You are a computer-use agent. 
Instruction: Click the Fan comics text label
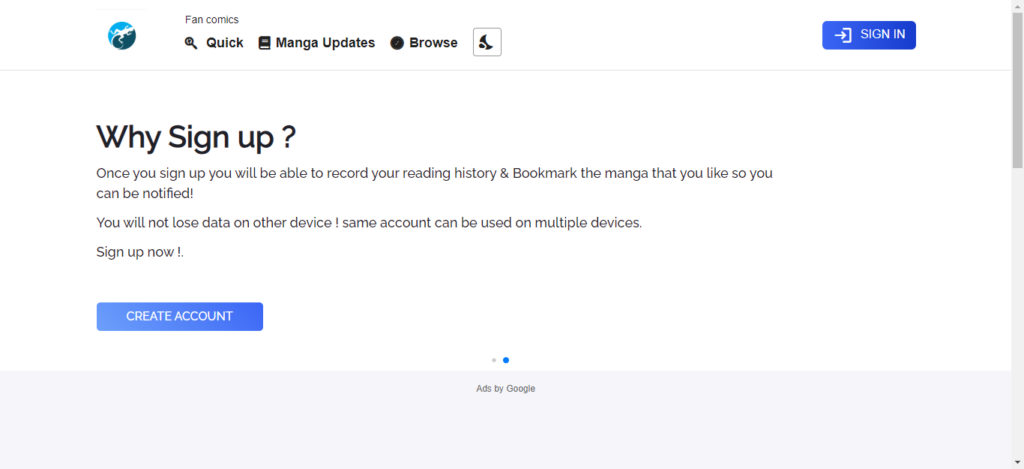coord(212,20)
